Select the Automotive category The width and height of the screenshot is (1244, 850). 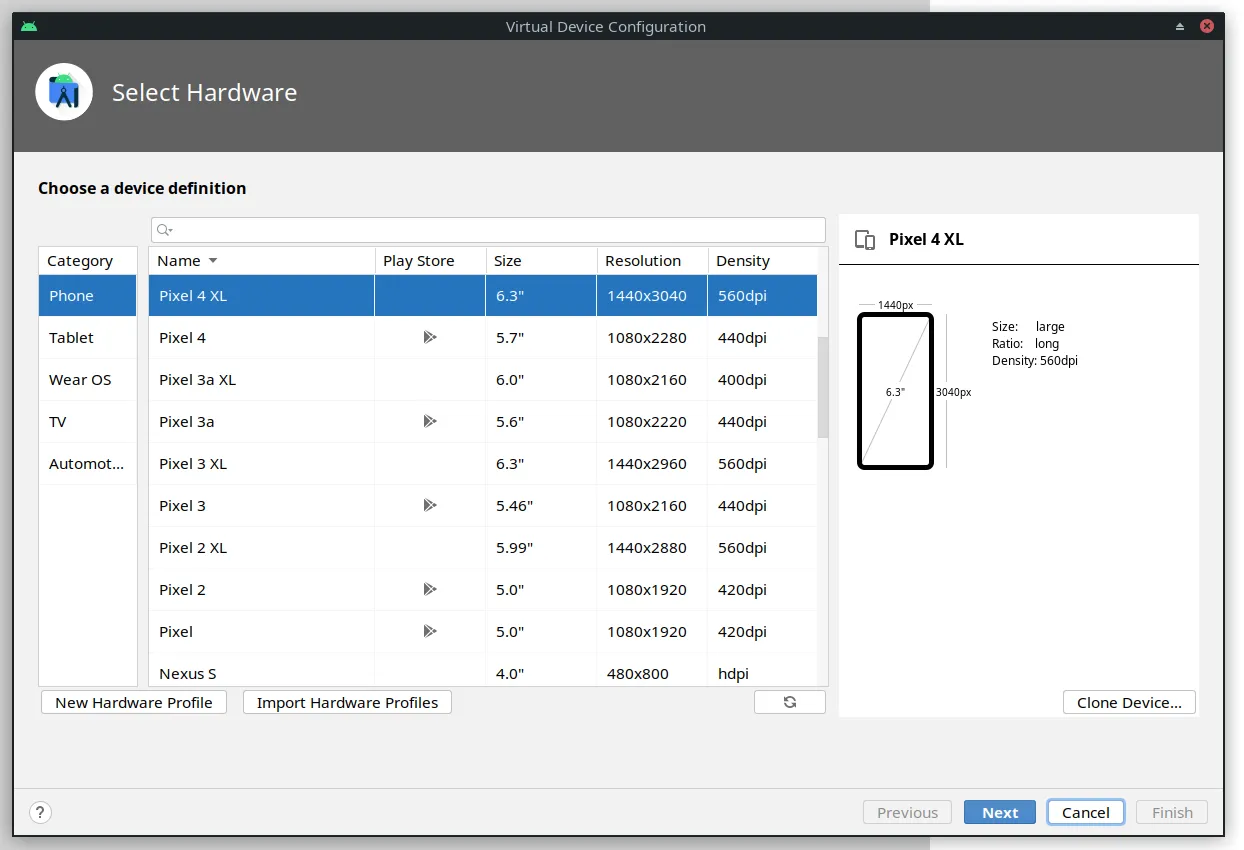click(88, 464)
